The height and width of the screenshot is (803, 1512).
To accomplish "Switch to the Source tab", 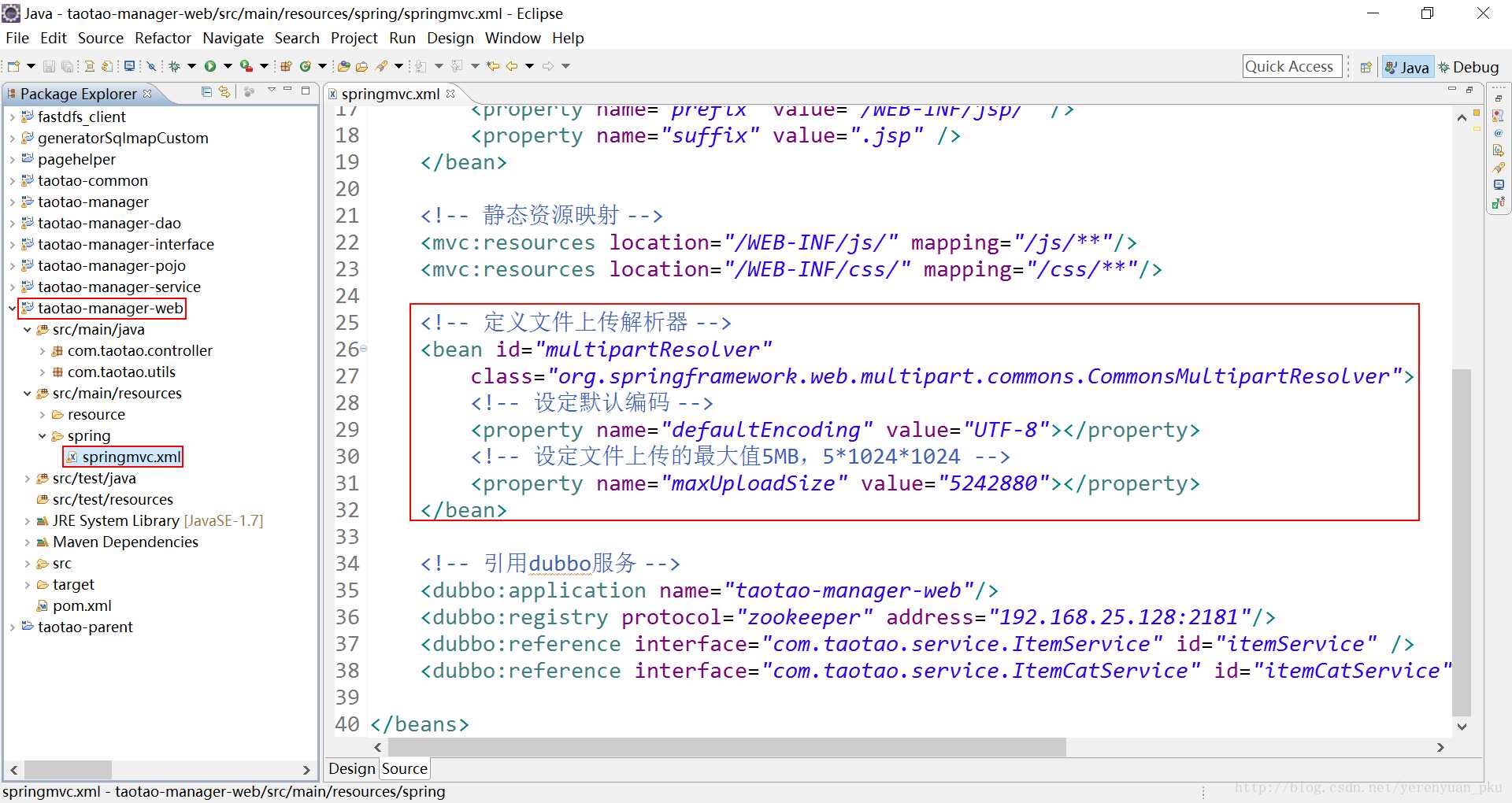I will tap(405, 768).
